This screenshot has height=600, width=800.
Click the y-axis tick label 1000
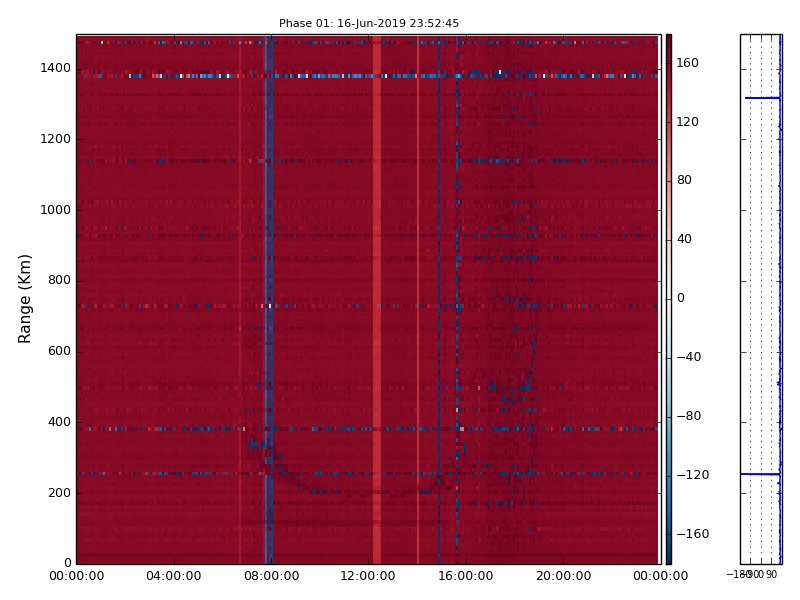click(x=55, y=210)
